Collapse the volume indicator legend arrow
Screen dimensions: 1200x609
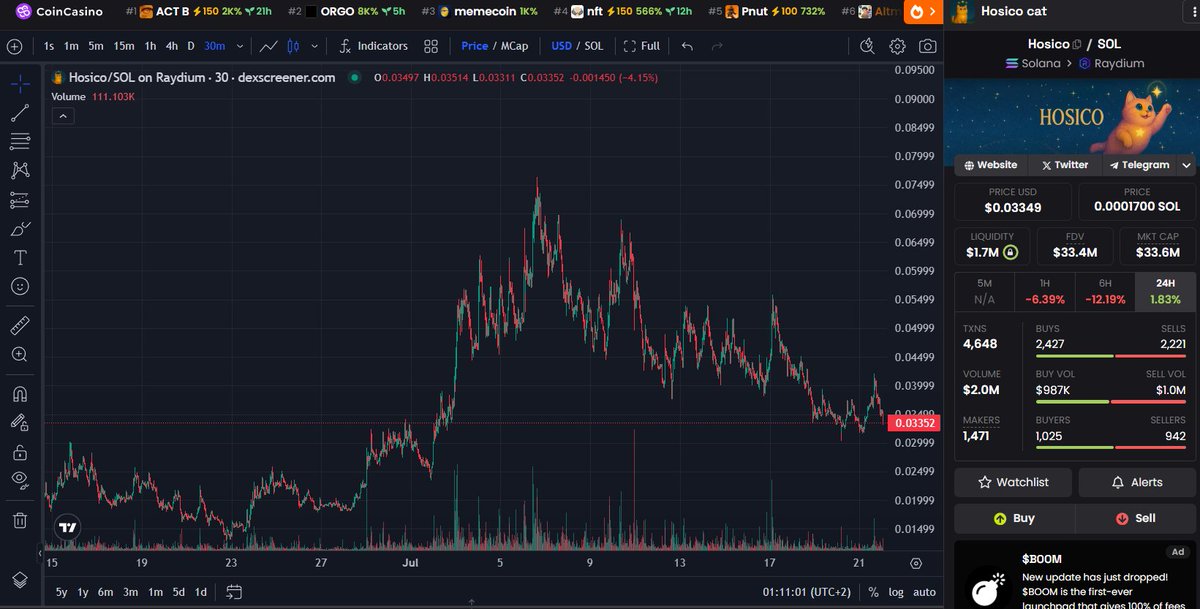[62, 116]
